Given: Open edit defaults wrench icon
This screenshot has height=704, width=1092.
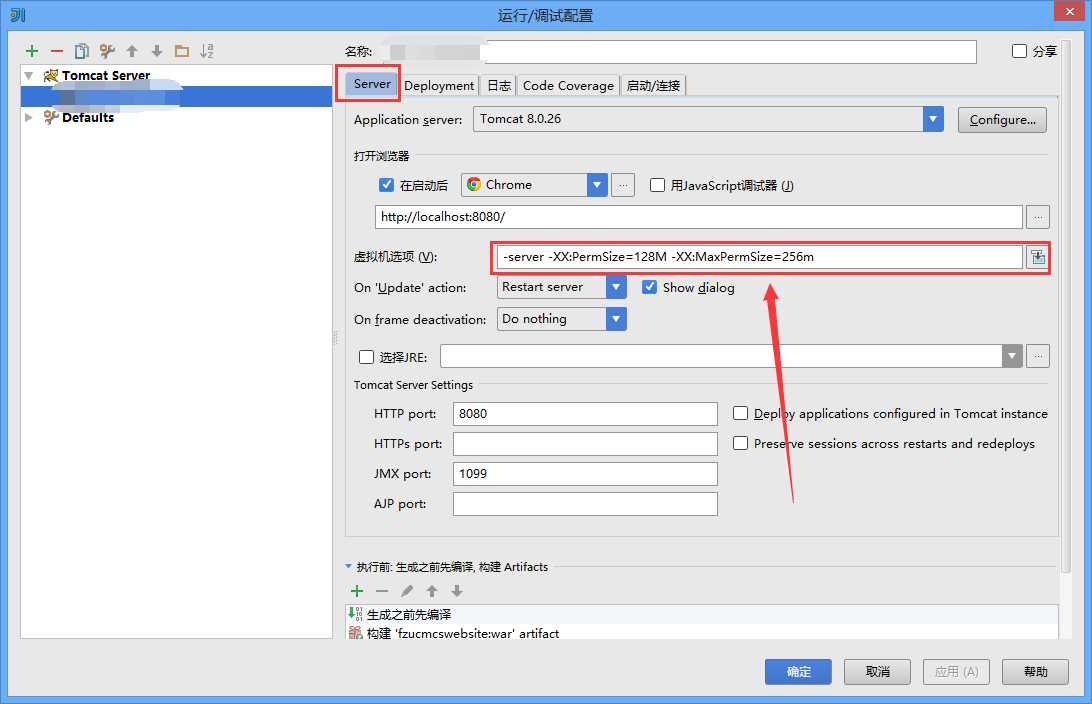Looking at the screenshot, I should 107,51.
